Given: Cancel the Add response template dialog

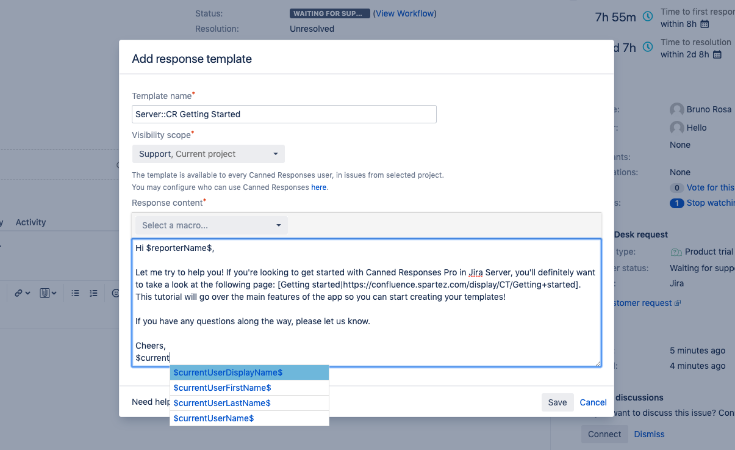Looking at the screenshot, I should click(x=593, y=402).
